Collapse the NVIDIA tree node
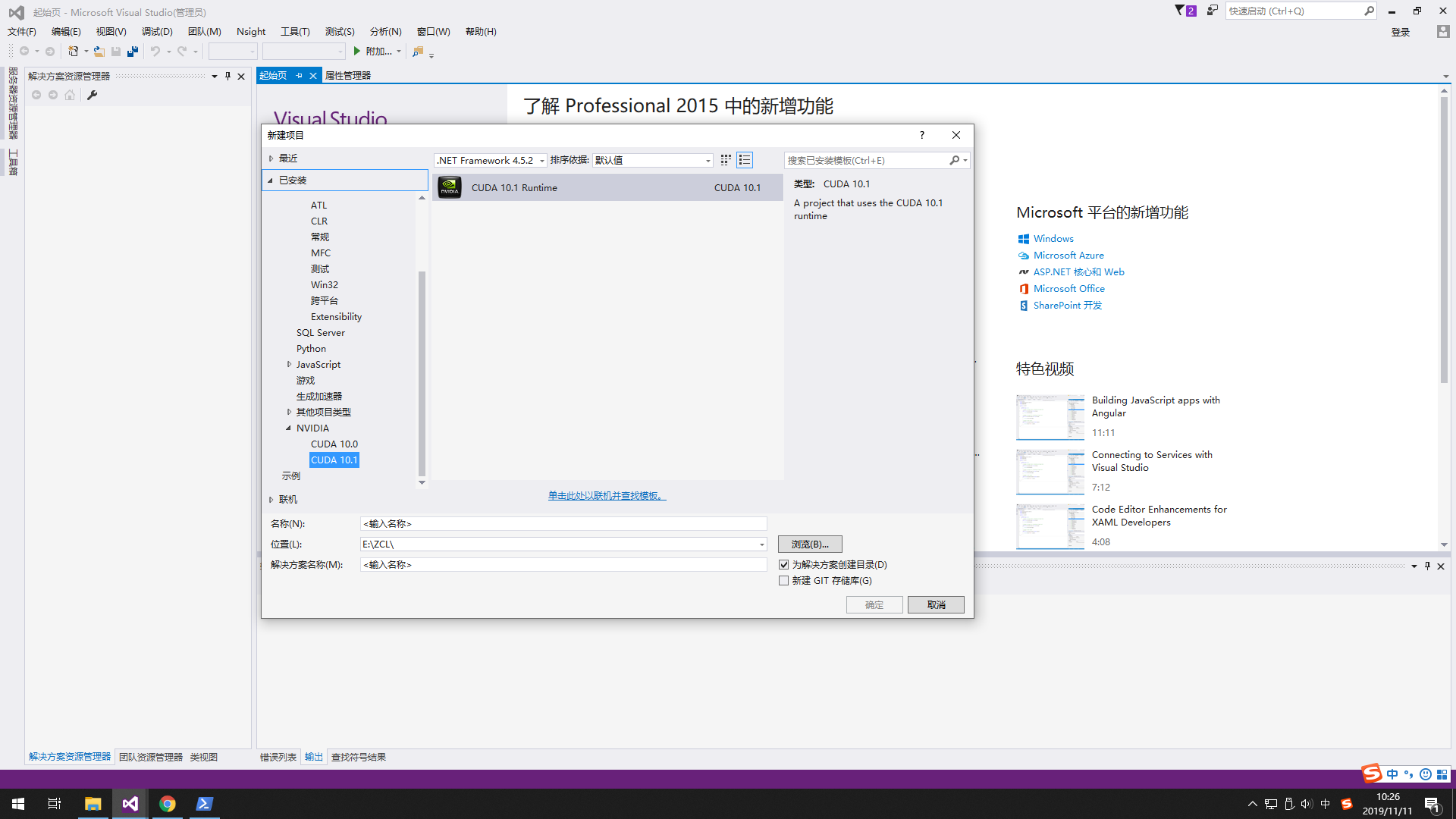Viewport: 1456px width, 819px height. pyautogui.click(x=288, y=428)
